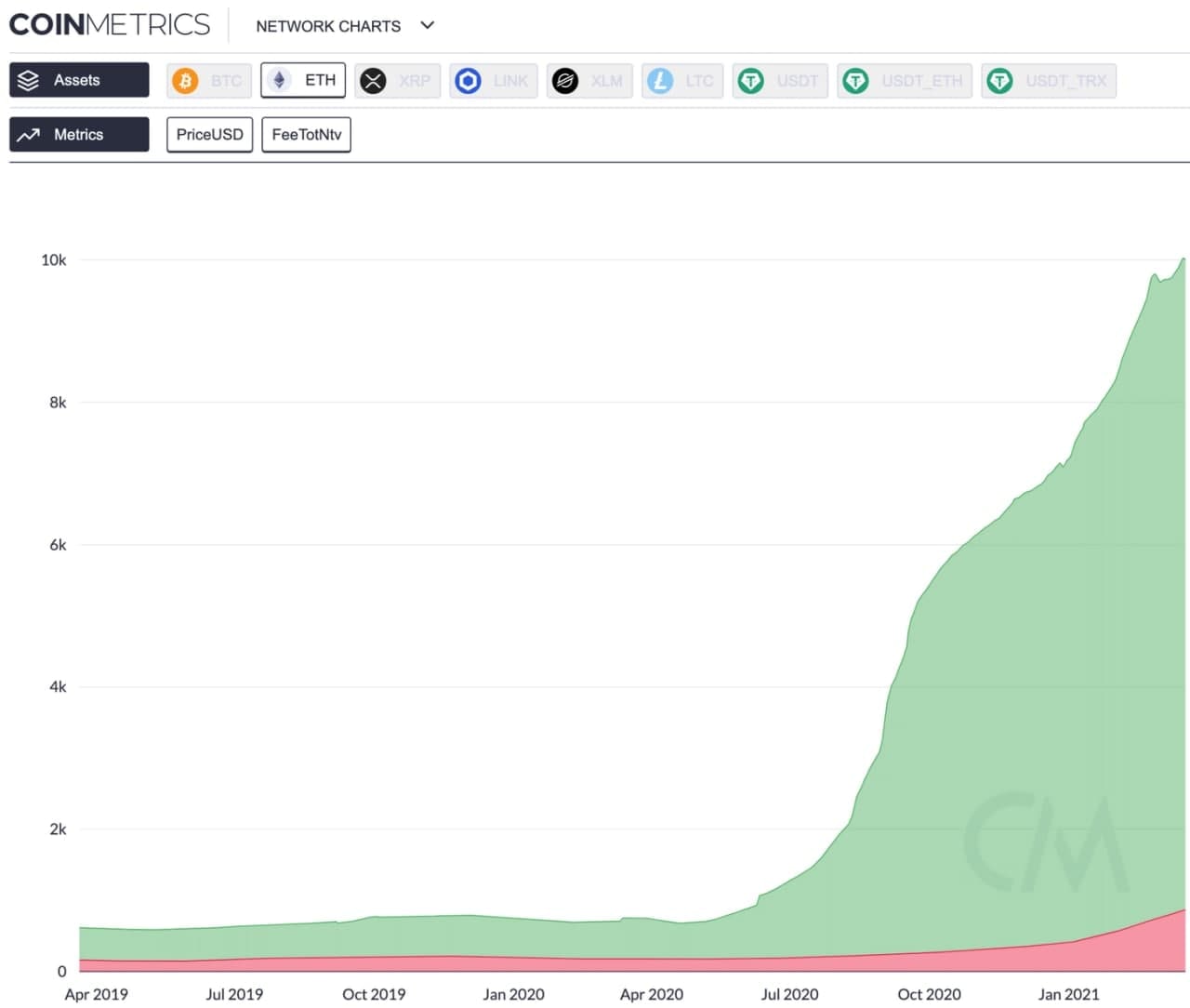Click the Jan 2021 axis label
This screenshot has height=1008, width=1190.
click(x=1069, y=994)
